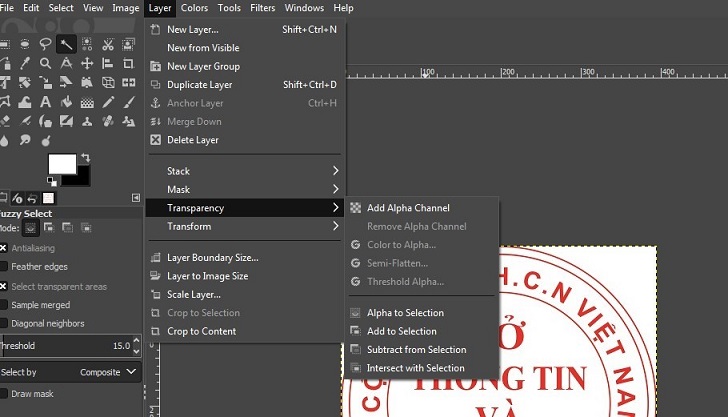Click Alpha to Selection entry
This screenshot has height=417, width=728.
(x=405, y=313)
